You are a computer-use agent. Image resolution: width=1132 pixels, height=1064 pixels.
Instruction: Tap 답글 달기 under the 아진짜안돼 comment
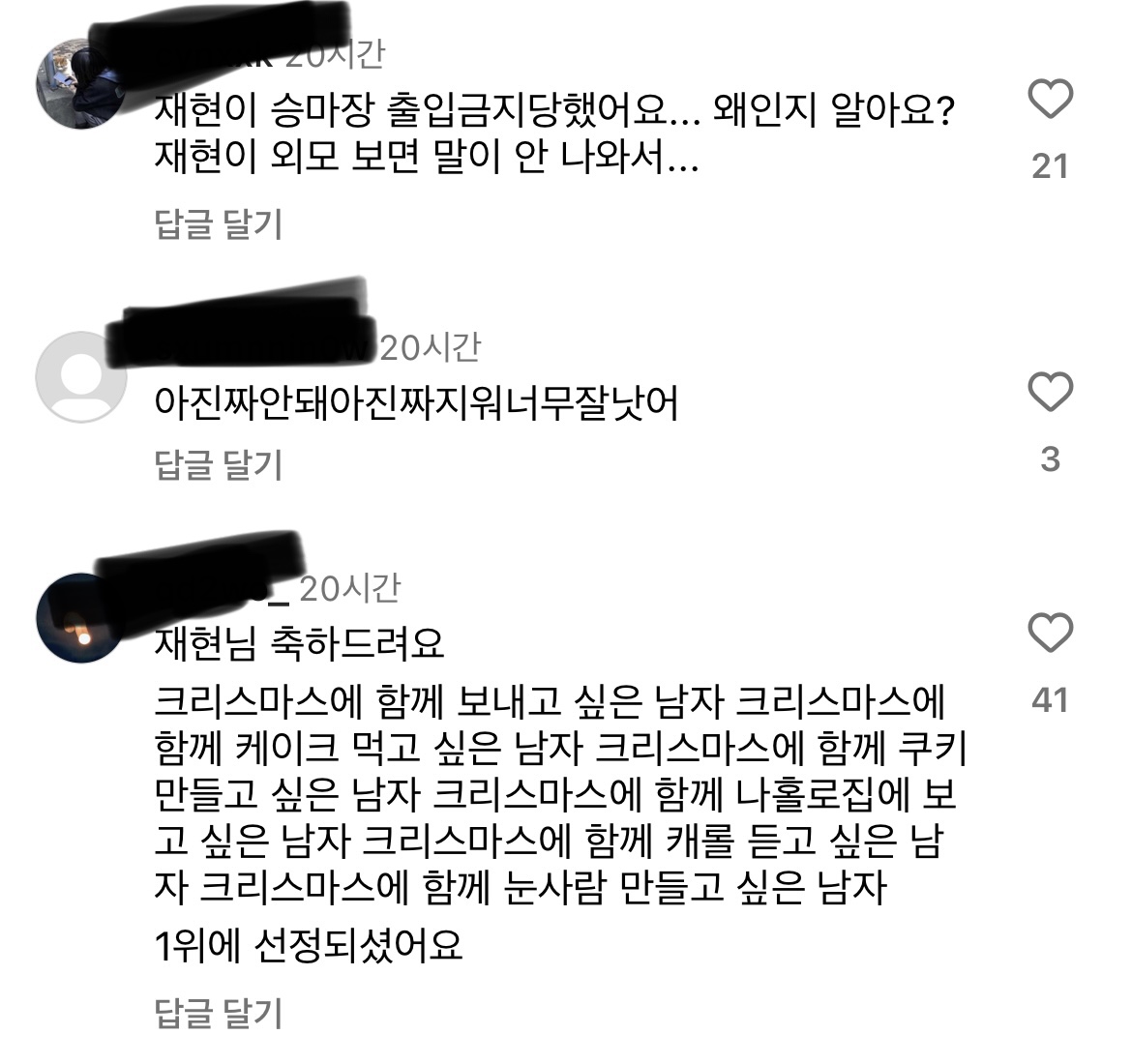pos(218,464)
